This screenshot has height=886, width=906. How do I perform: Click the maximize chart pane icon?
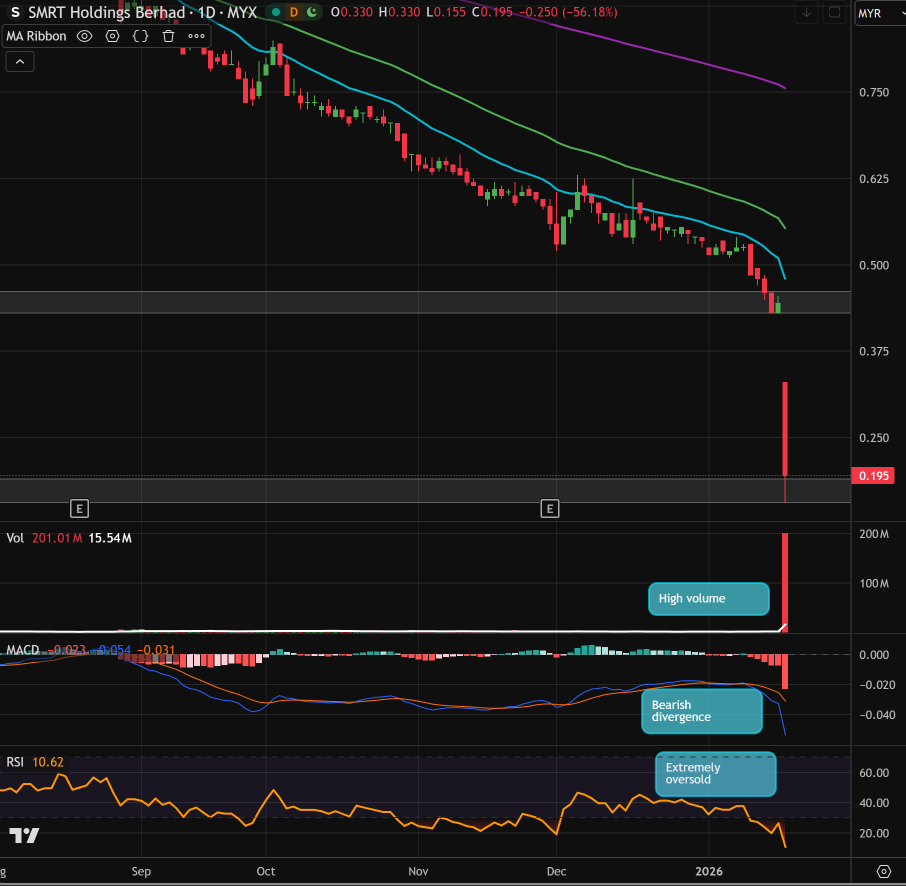(x=834, y=13)
